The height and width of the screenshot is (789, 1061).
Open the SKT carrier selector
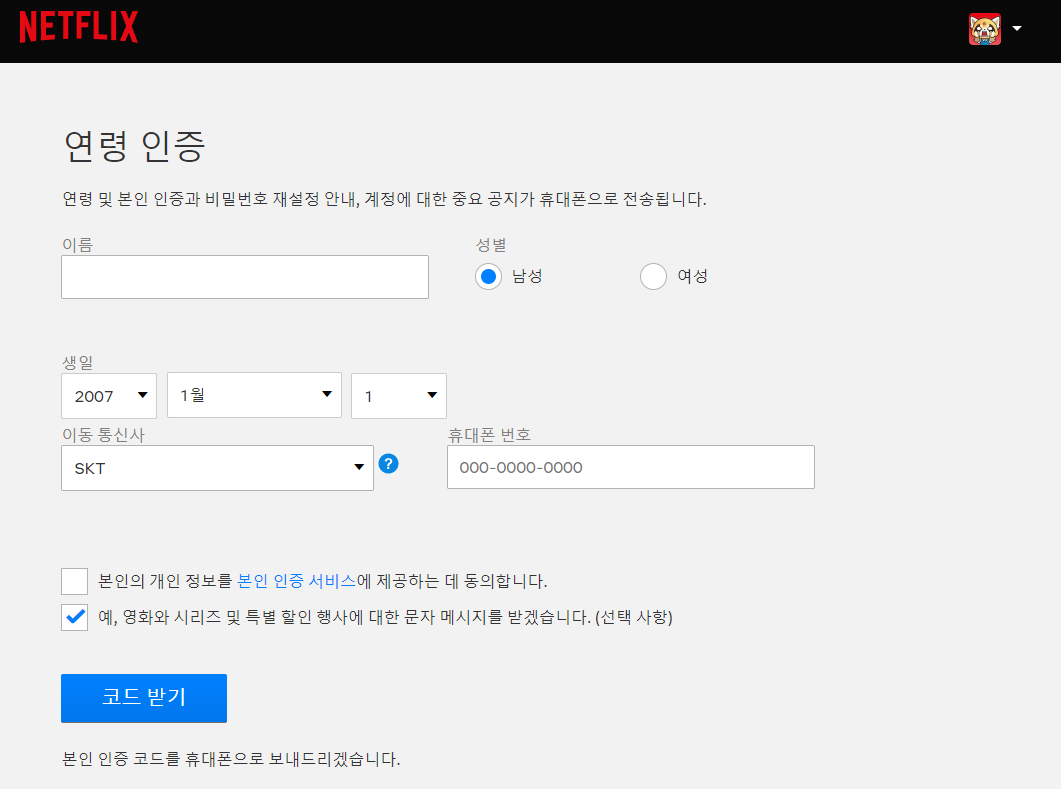[217, 467]
